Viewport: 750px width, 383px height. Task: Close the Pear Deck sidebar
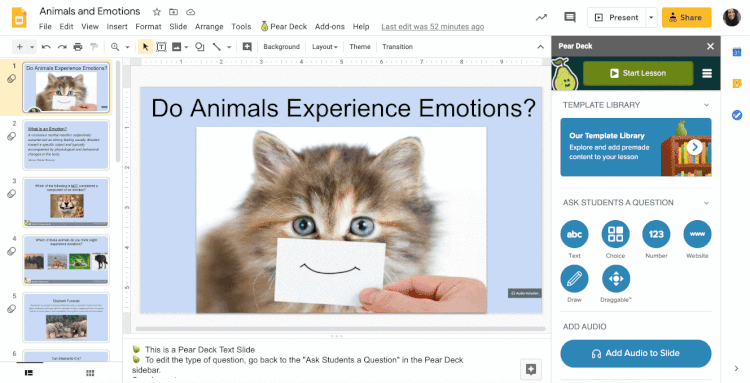tap(710, 46)
